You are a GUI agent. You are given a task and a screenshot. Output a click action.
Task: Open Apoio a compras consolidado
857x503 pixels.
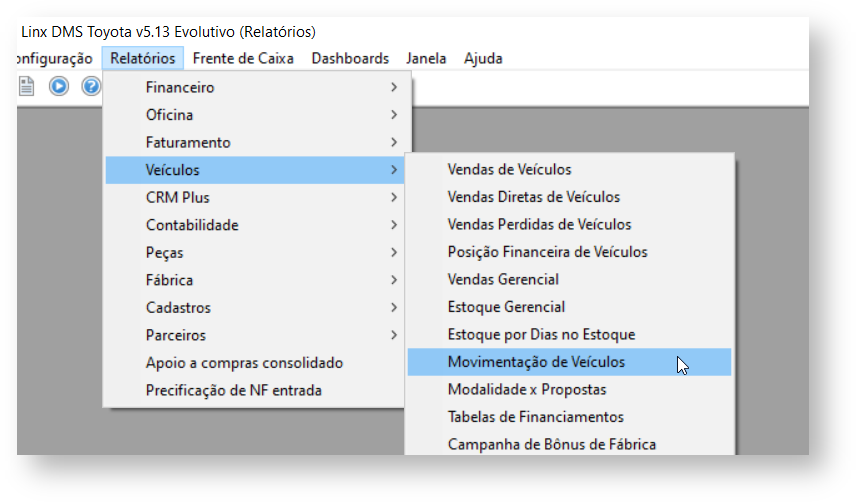pos(244,362)
